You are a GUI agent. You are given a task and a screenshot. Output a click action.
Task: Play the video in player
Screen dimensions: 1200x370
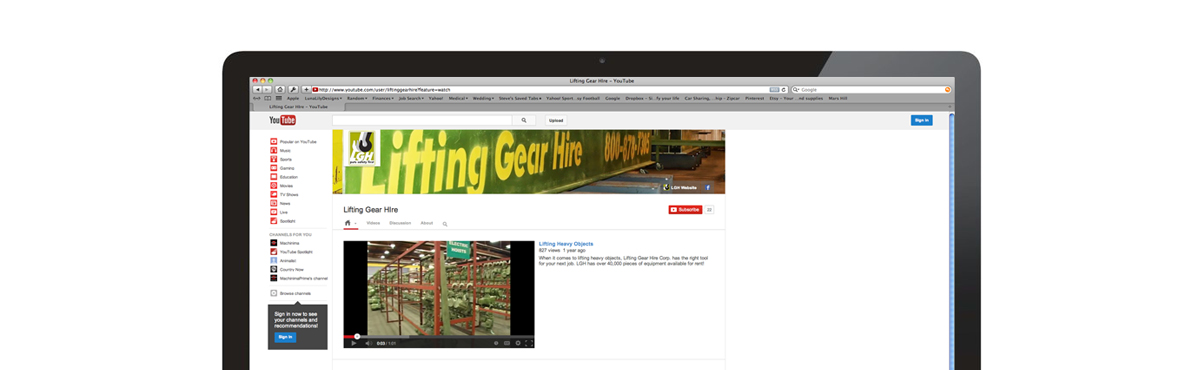[x=354, y=343]
